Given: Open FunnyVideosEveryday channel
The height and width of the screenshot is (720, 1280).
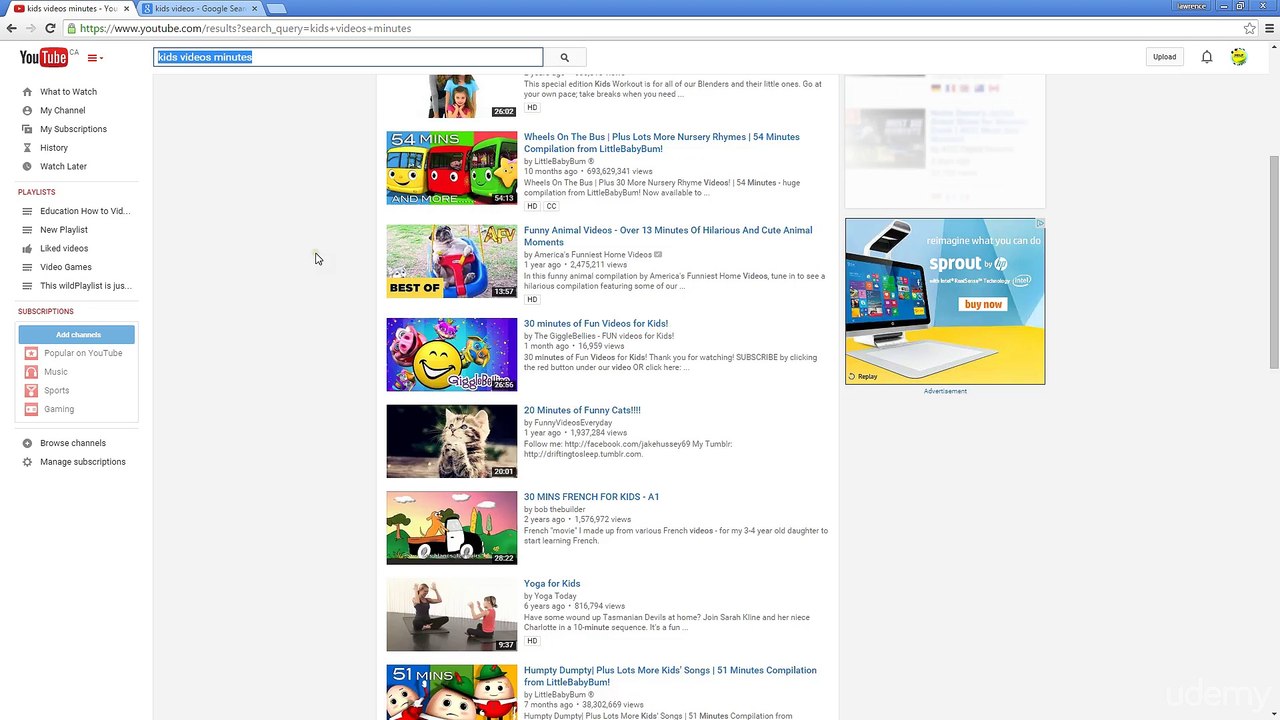Looking at the screenshot, I should [x=573, y=423].
